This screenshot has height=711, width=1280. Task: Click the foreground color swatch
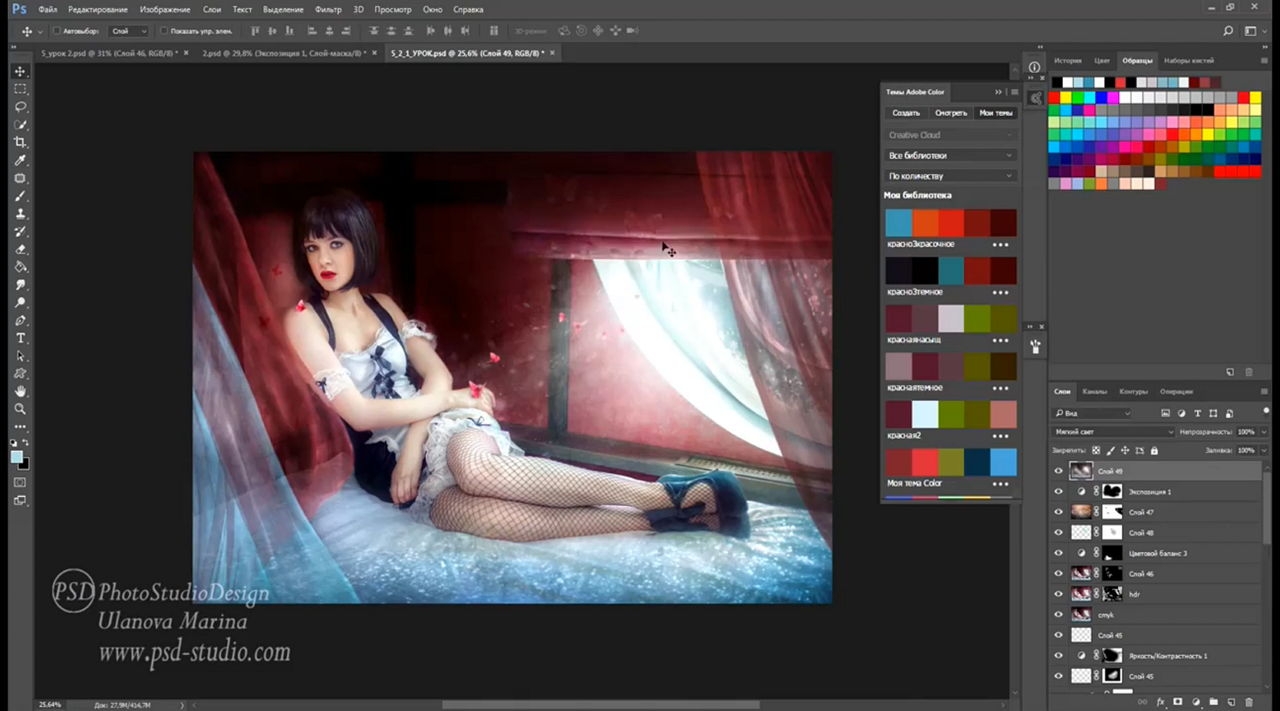tap(17, 457)
